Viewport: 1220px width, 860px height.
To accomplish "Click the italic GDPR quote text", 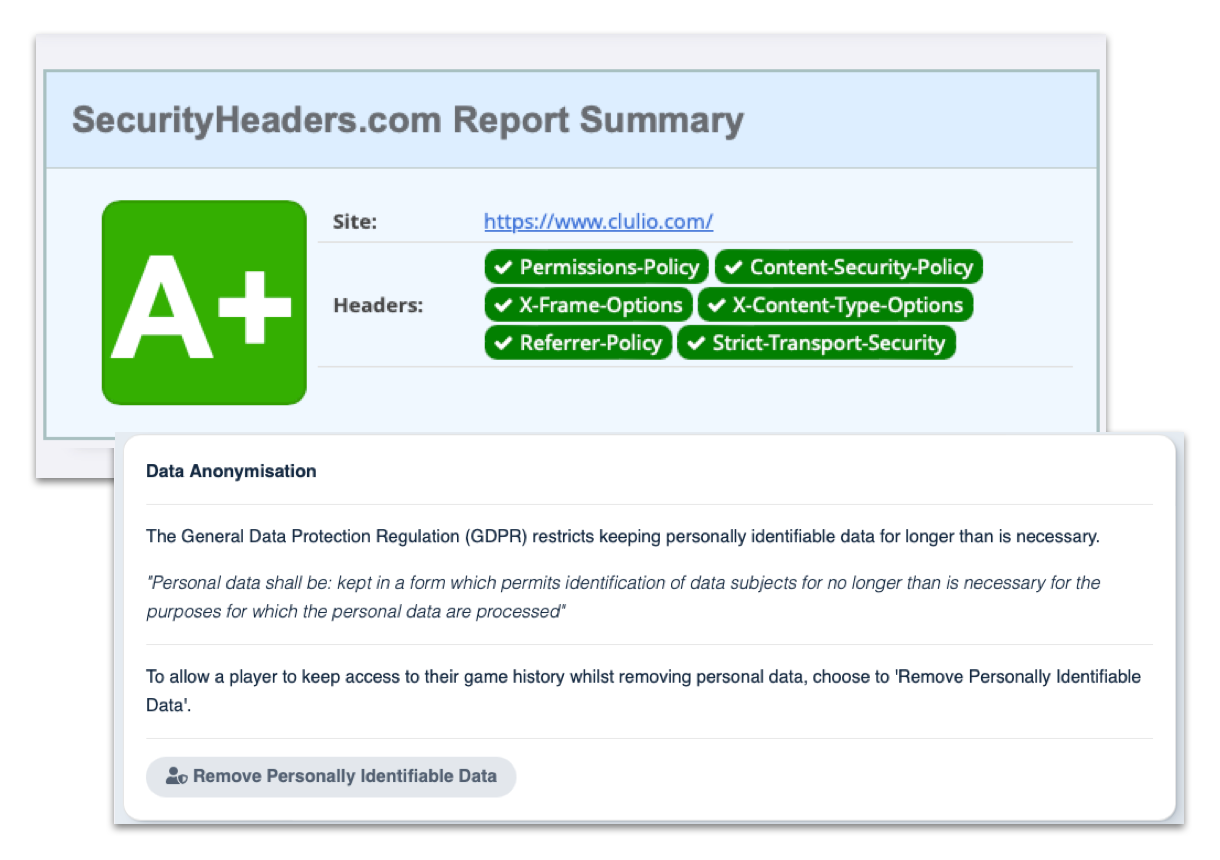I will pyautogui.click(x=623, y=597).
